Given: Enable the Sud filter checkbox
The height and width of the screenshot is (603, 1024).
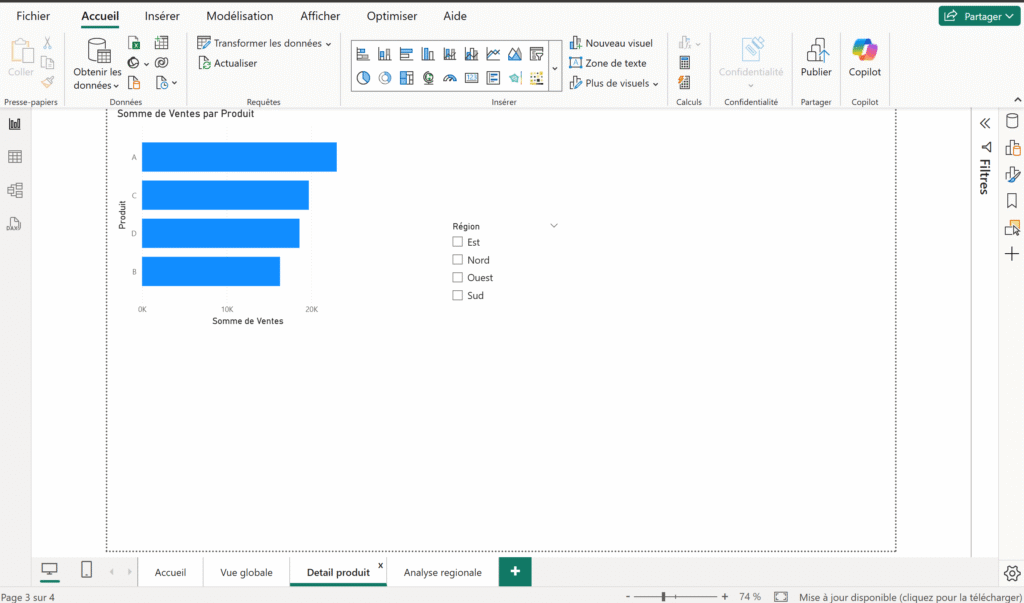Looking at the screenshot, I should click(x=458, y=295).
